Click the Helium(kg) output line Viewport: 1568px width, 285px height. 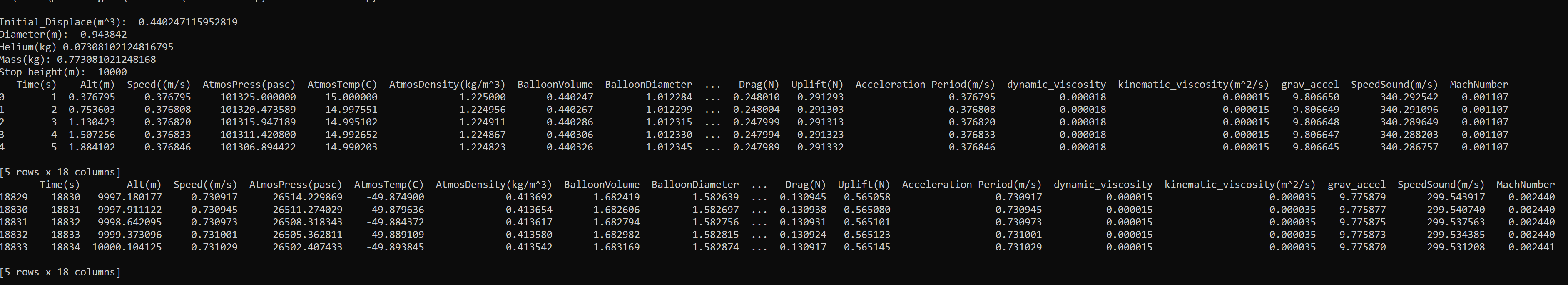click(87, 47)
